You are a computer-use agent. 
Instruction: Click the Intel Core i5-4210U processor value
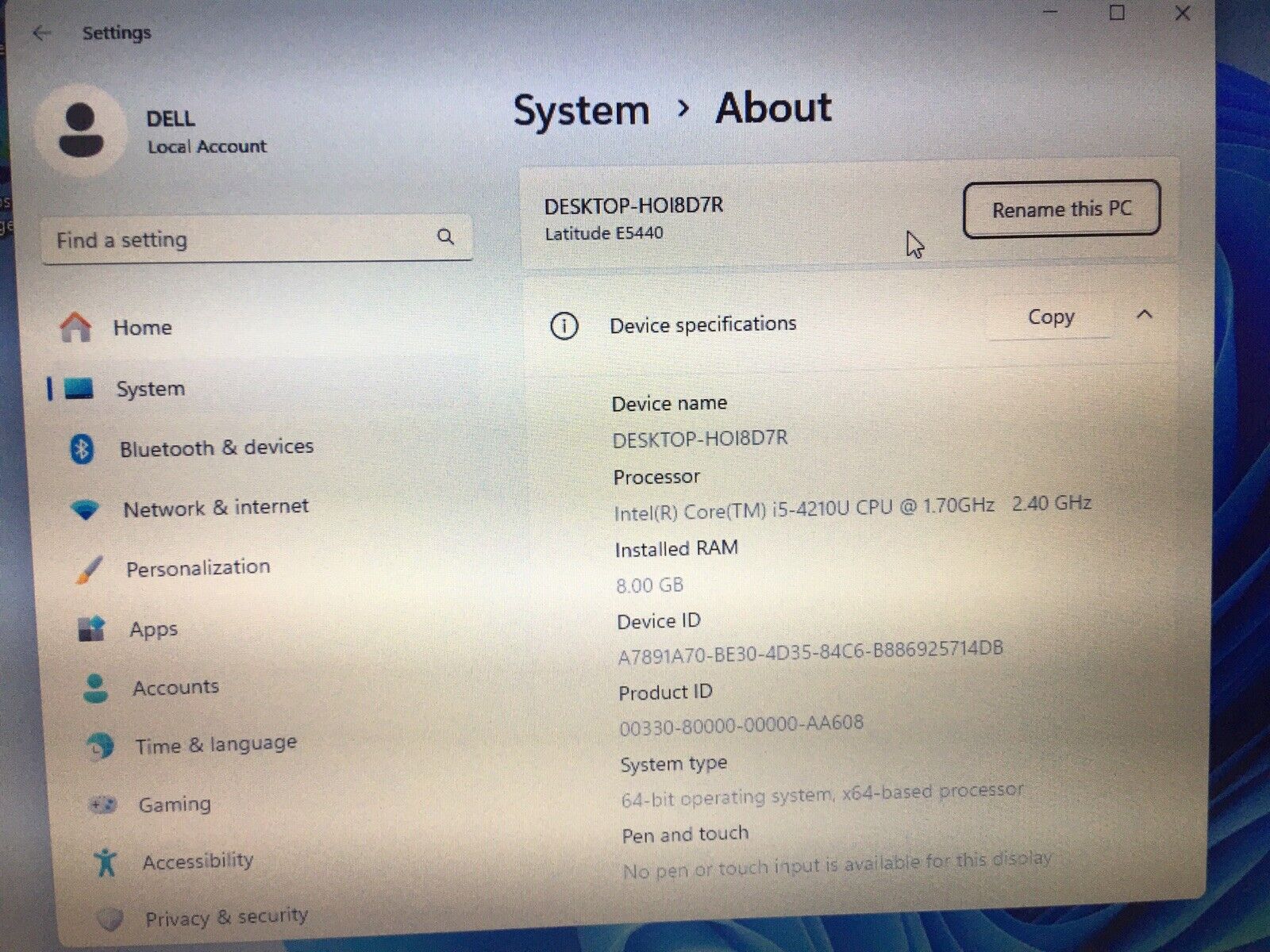coord(852,508)
